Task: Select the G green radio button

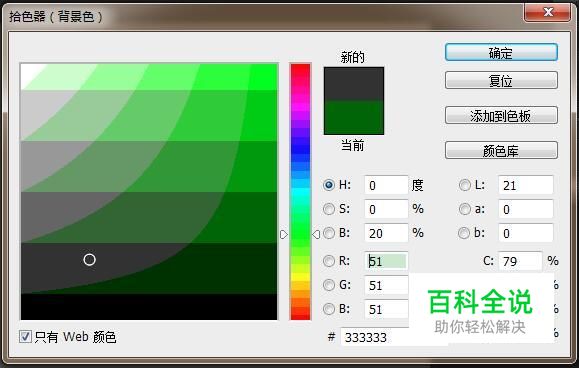Action: point(329,285)
